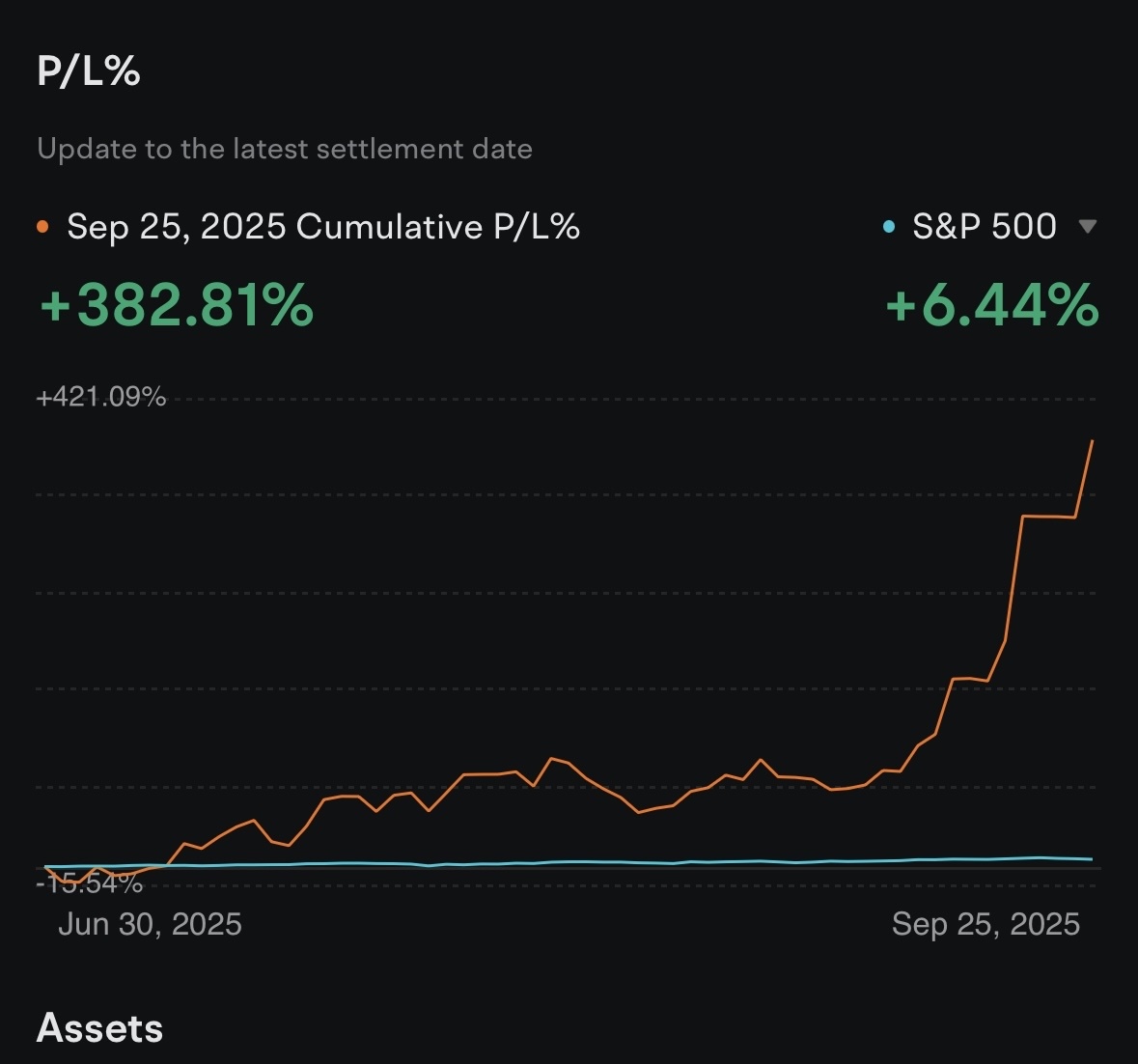Viewport: 1138px width, 1064px height.
Task: Click the +421.09% upper axis label
Action: click(101, 397)
